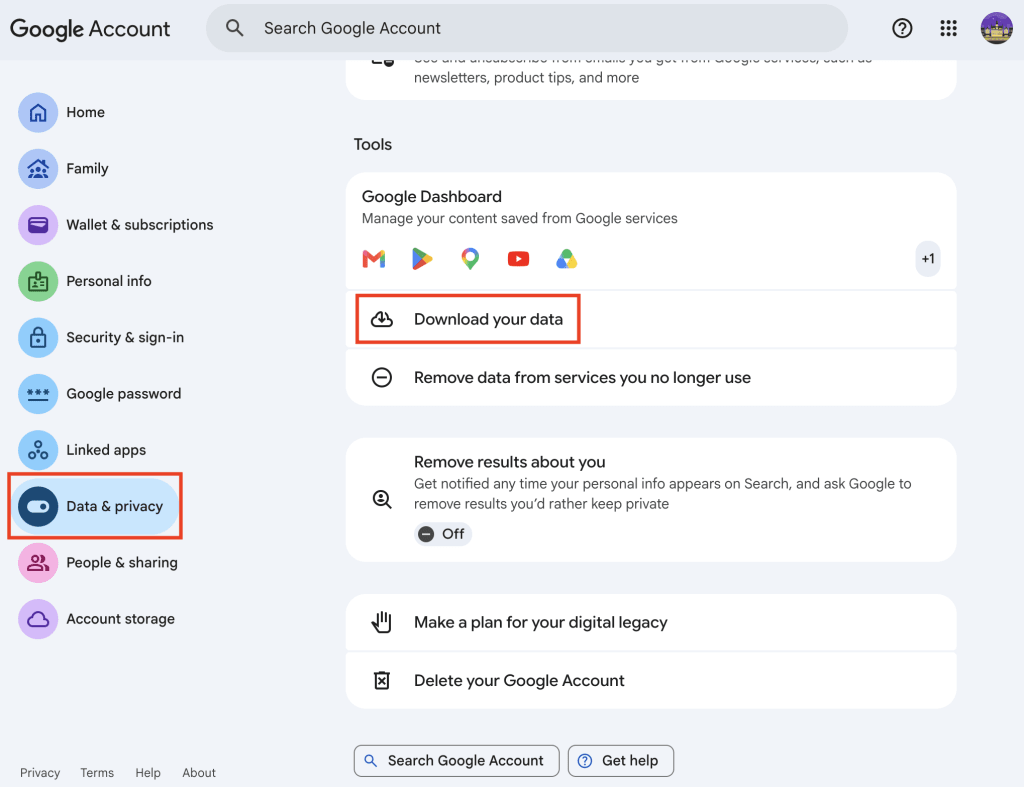Open Remove data from services you no longer use
Image resolution: width=1024 pixels, height=787 pixels.
651,377
